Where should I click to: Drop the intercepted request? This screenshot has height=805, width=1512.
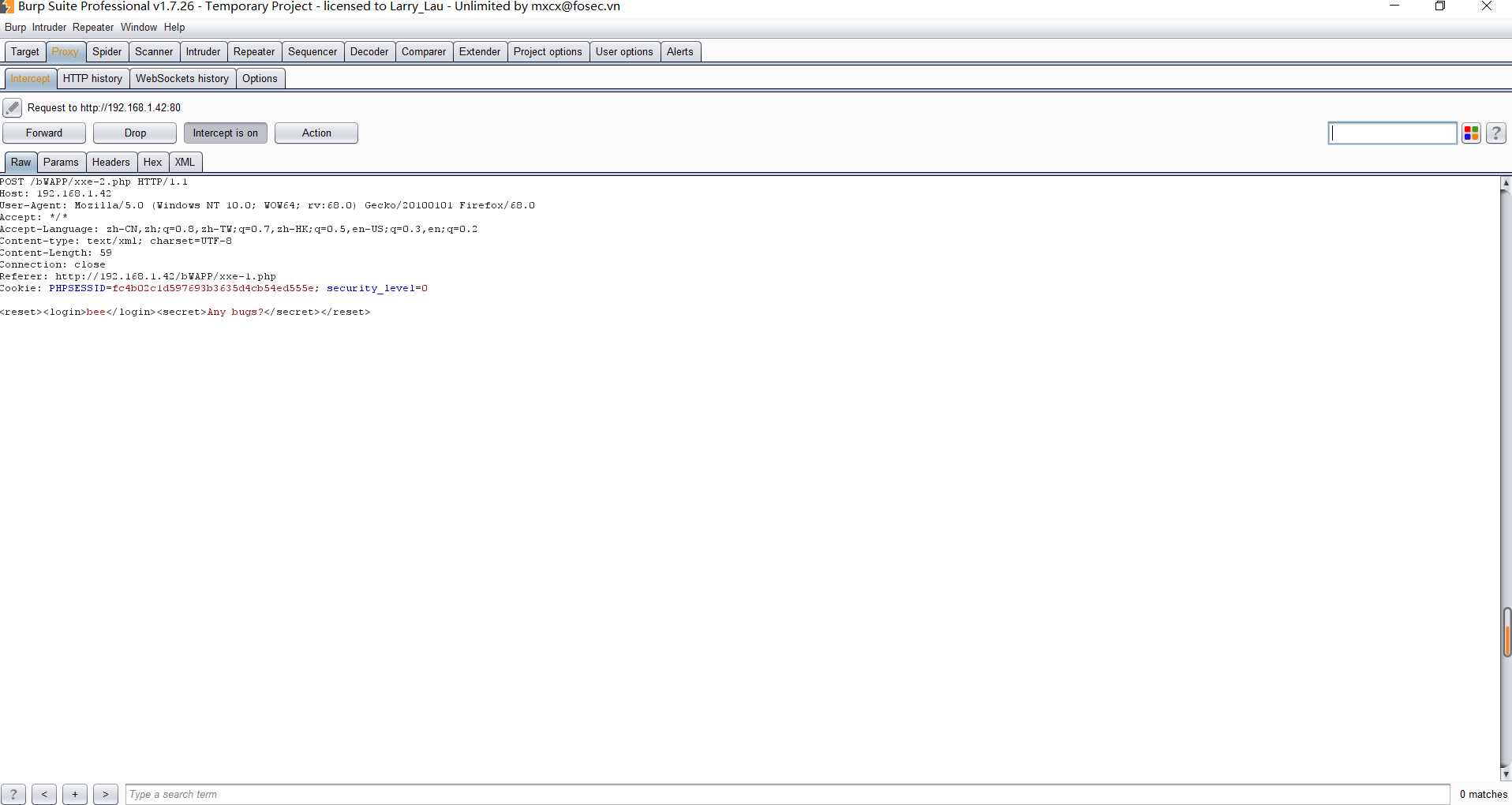pyautogui.click(x=135, y=133)
